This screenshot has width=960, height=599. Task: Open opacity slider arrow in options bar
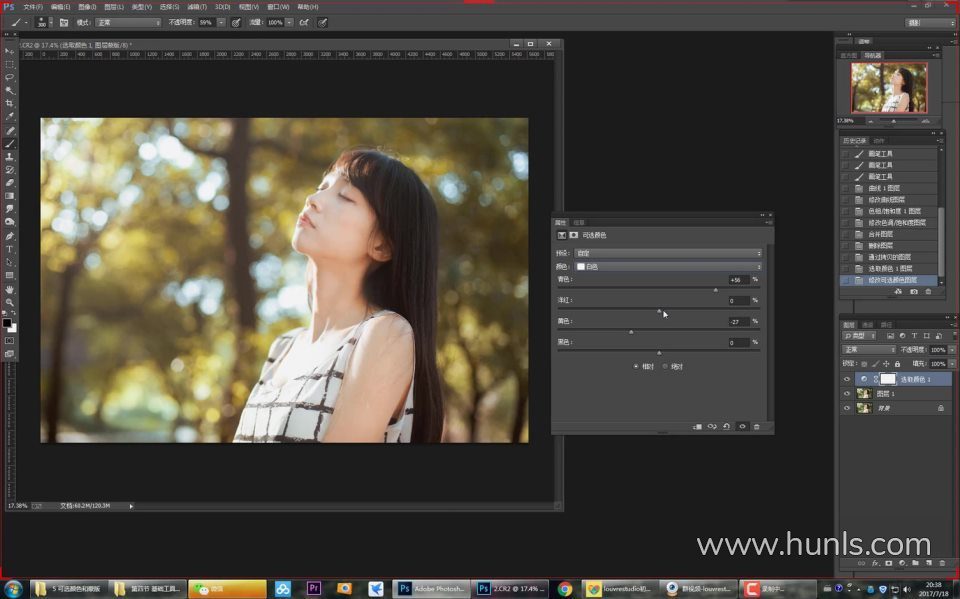coord(221,23)
